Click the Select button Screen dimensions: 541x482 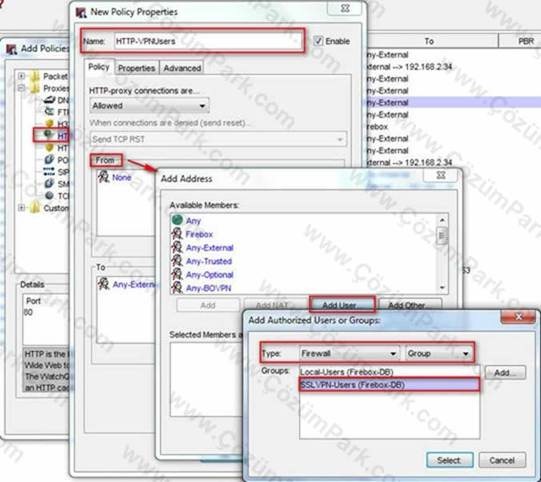coord(450,460)
